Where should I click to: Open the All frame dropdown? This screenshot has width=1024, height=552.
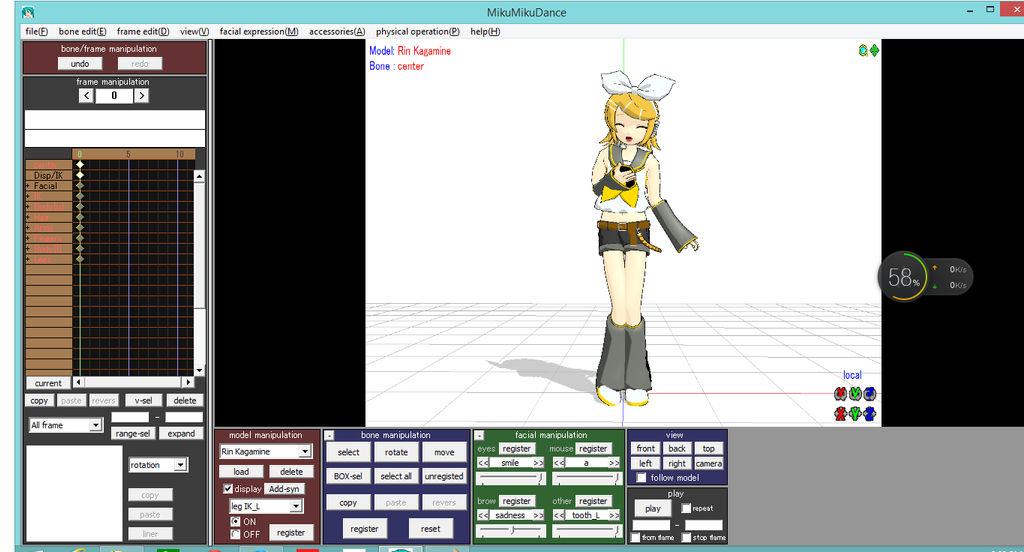pyautogui.click(x=95, y=425)
